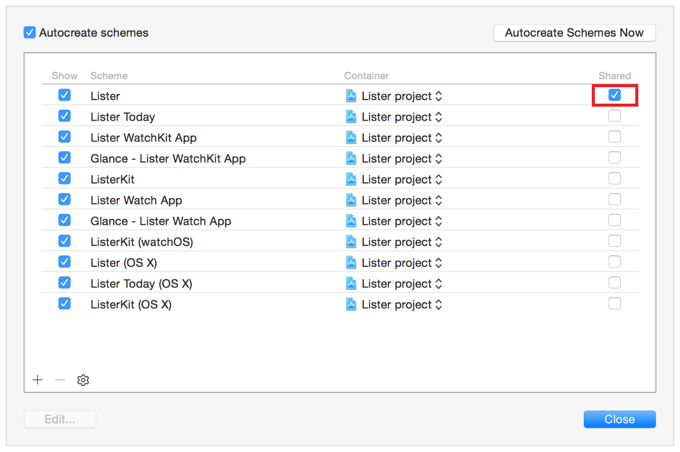The image size is (680, 452).
Task: Open Container dropdown for Lister Today scheme
Action: pos(394,117)
